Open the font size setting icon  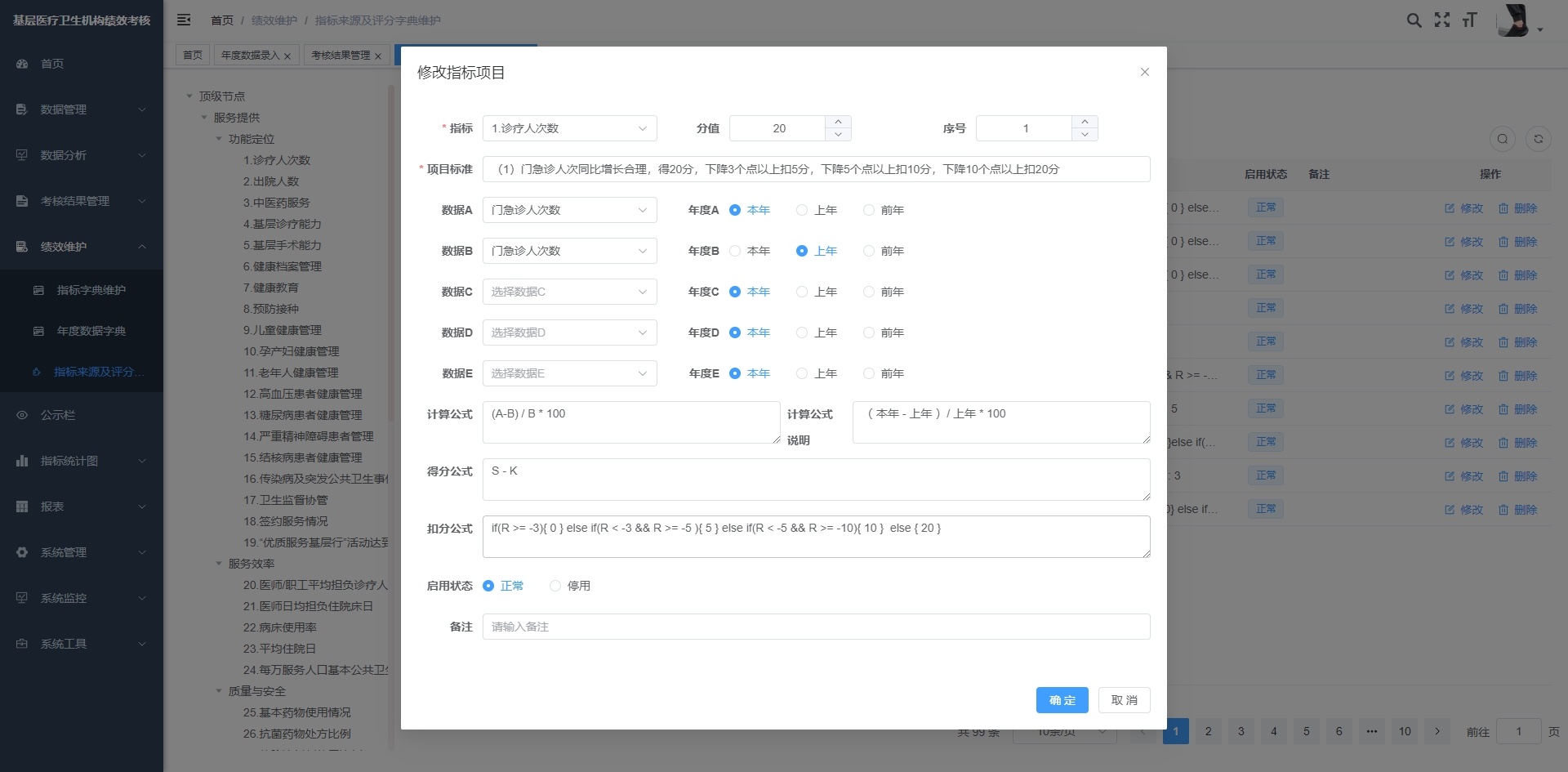click(1470, 20)
